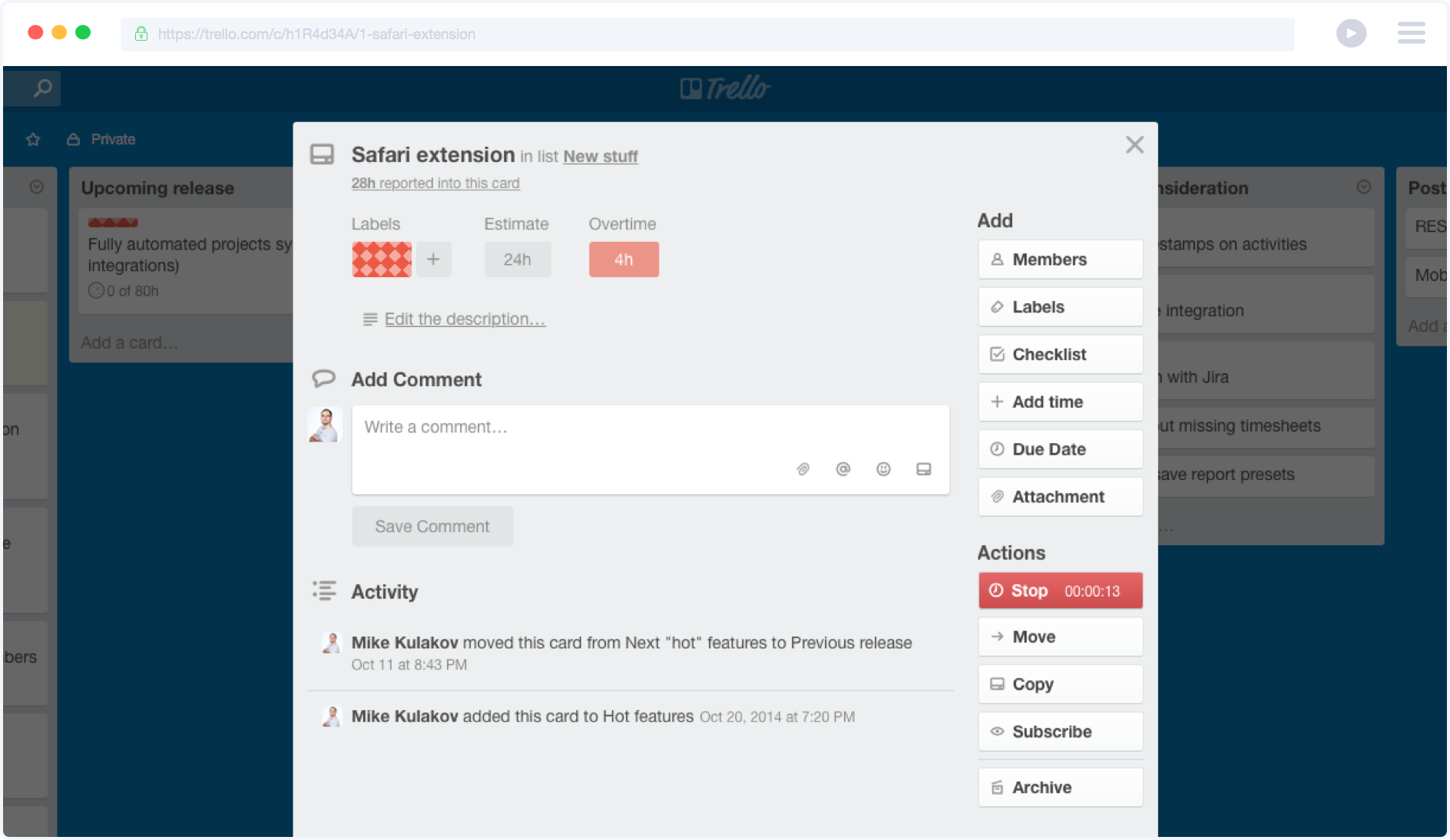Click Add a card in Upcoming release list
The height and width of the screenshot is (840, 1450).
point(129,343)
